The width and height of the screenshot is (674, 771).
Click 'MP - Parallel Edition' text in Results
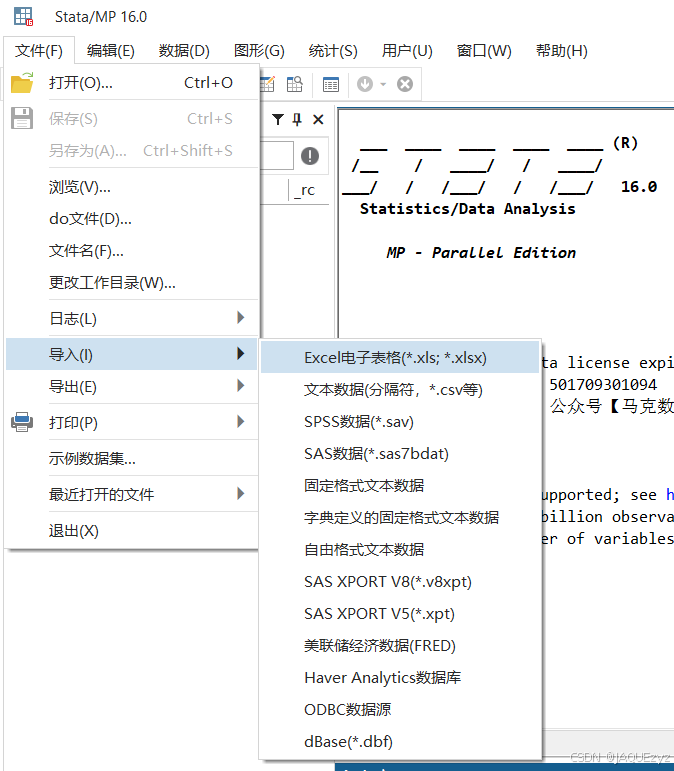pyautogui.click(x=481, y=253)
